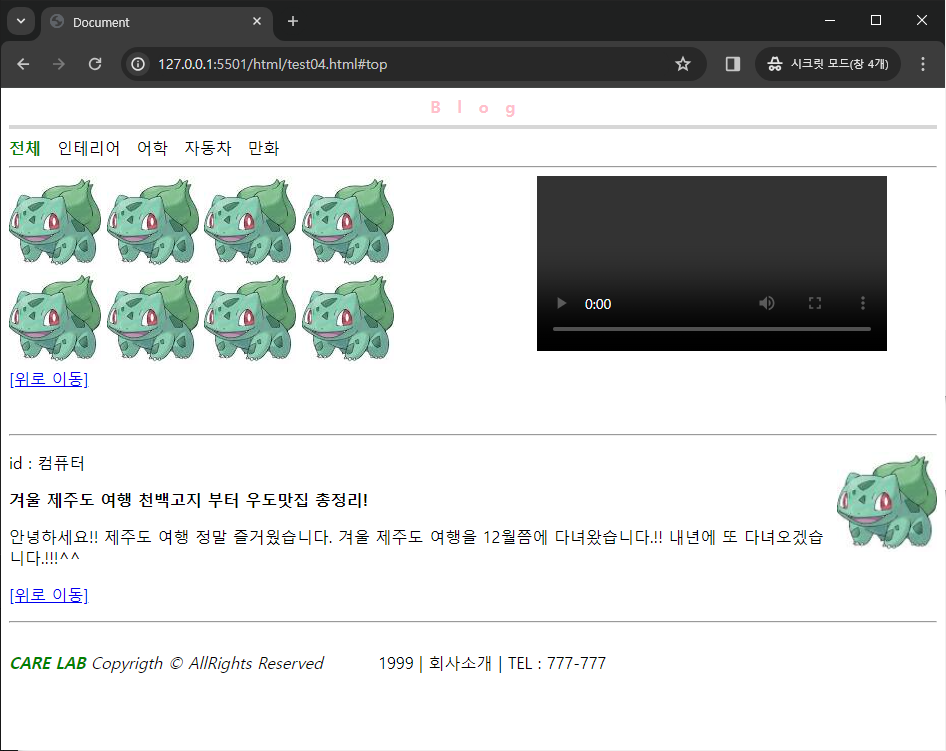This screenshot has width=946, height=751.
Task: Select the 만화 menu item
Action: point(264,148)
